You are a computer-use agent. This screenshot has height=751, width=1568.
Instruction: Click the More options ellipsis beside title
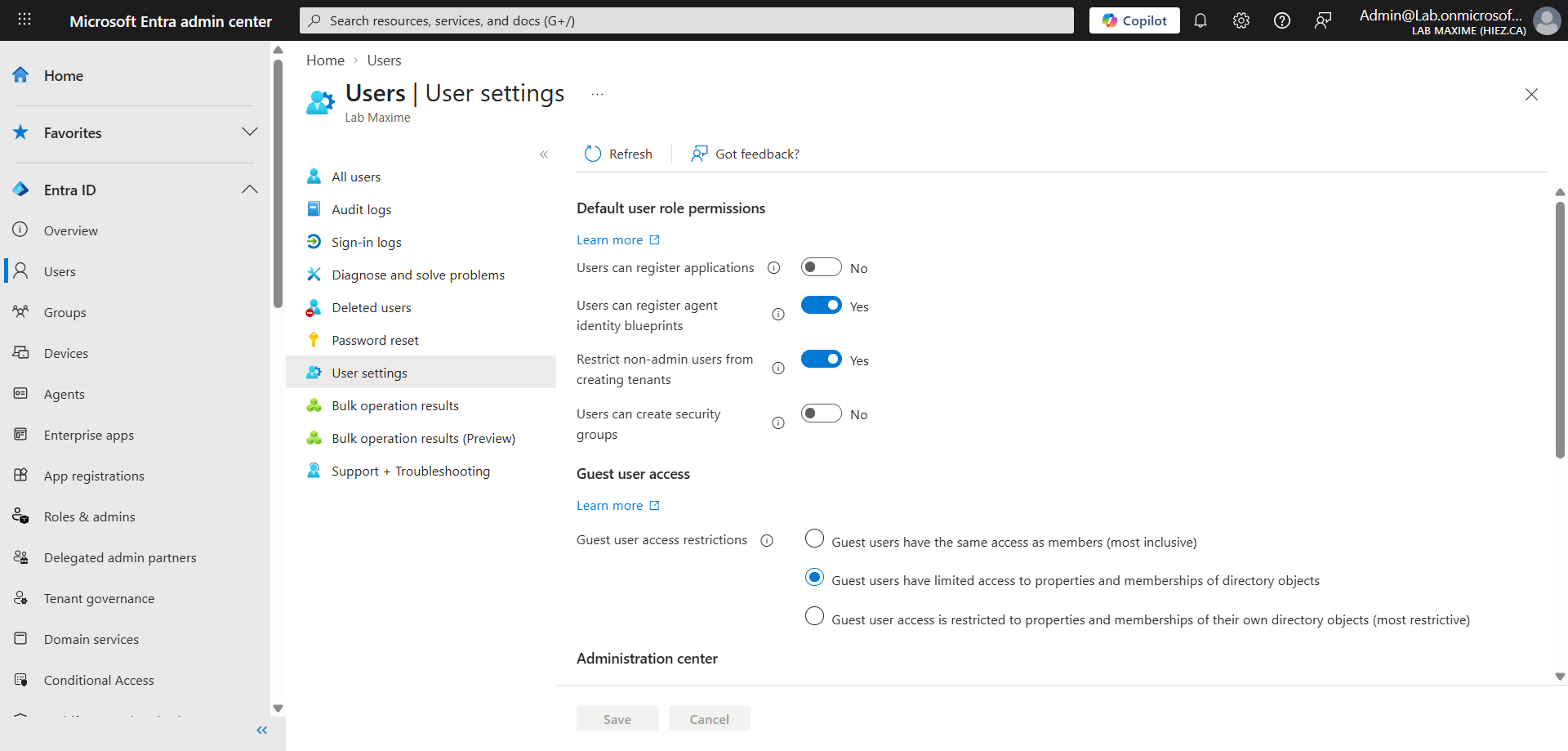click(x=598, y=94)
